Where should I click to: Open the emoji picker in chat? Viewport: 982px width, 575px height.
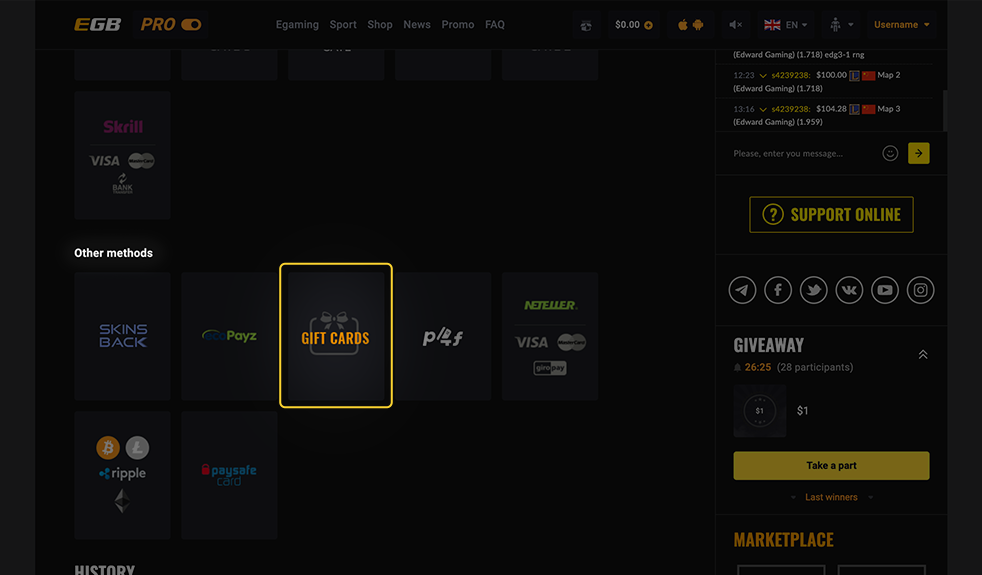click(890, 153)
